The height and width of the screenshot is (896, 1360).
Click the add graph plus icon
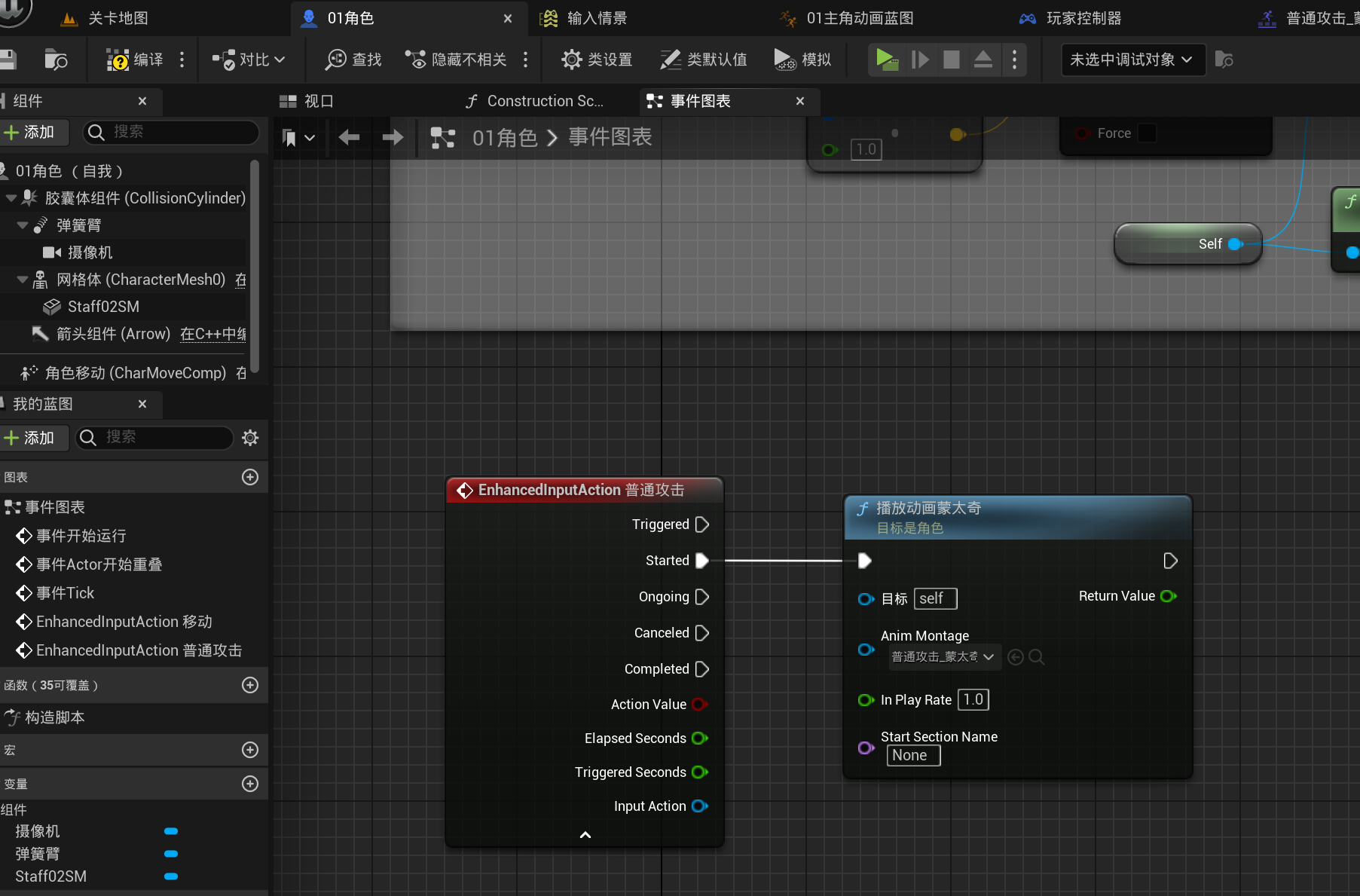[250, 477]
